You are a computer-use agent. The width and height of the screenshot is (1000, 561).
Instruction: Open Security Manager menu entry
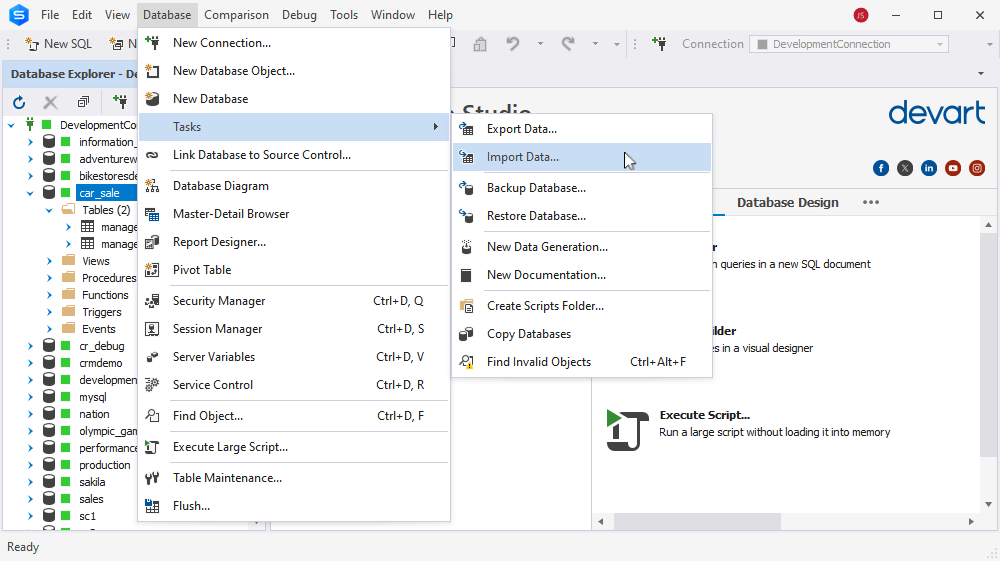pos(294,301)
